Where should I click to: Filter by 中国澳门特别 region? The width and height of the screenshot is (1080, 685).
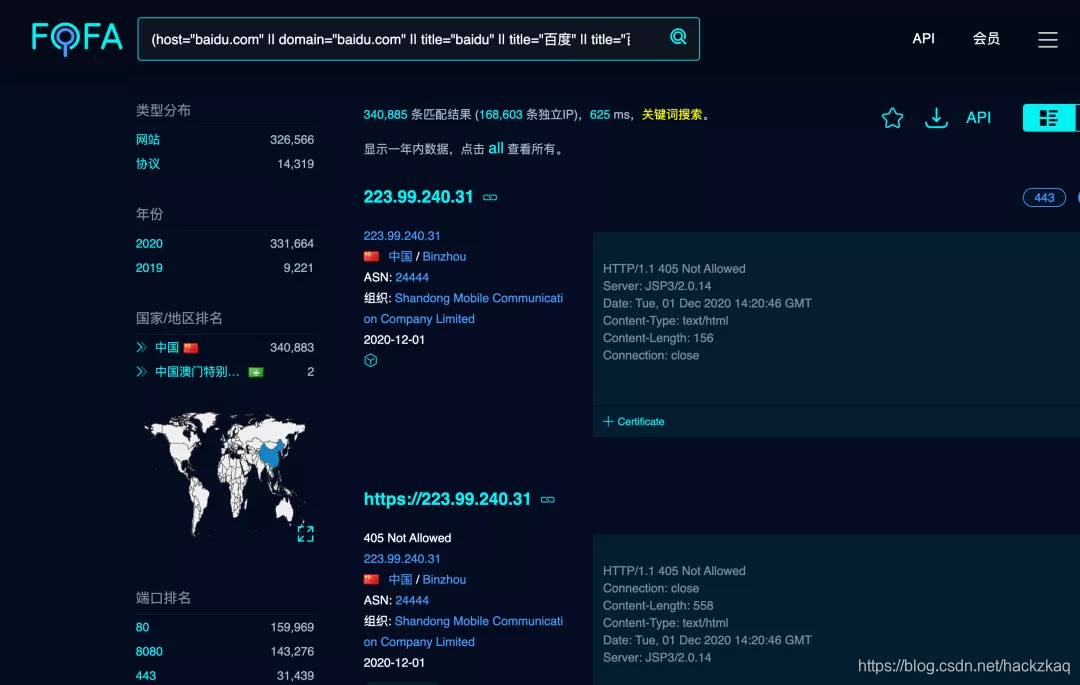point(197,372)
